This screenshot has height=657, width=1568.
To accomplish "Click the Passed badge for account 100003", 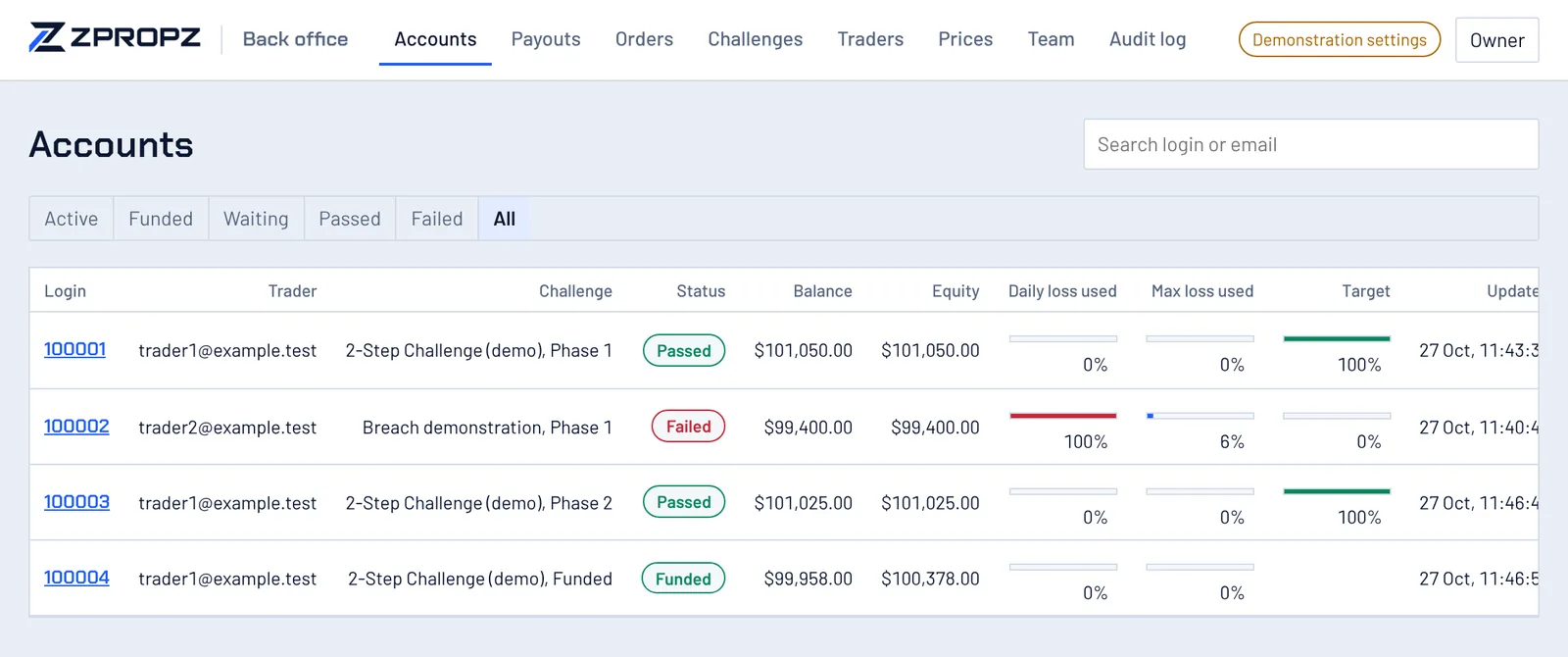I will tap(684, 501).
